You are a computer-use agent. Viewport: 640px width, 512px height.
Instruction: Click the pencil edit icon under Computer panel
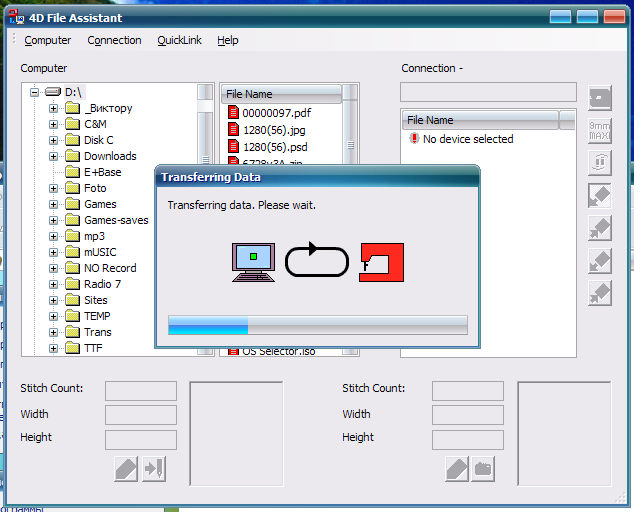tap(126, 468)
